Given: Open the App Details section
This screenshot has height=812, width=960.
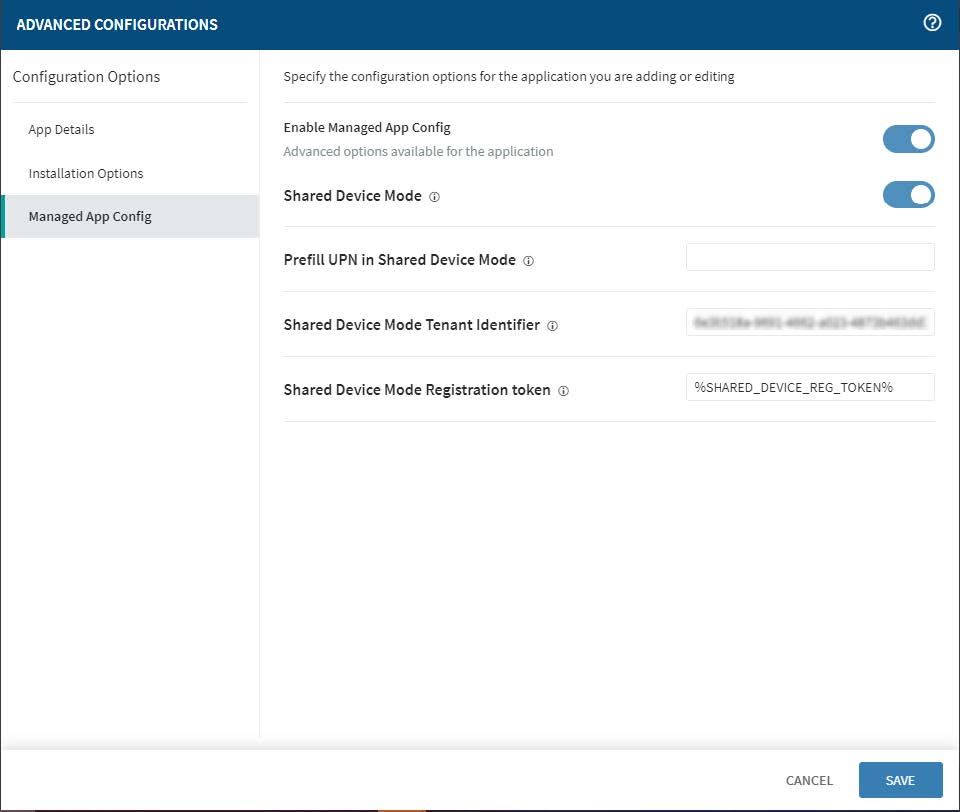Looking at the screenshot, I should [x=61, y=130].
